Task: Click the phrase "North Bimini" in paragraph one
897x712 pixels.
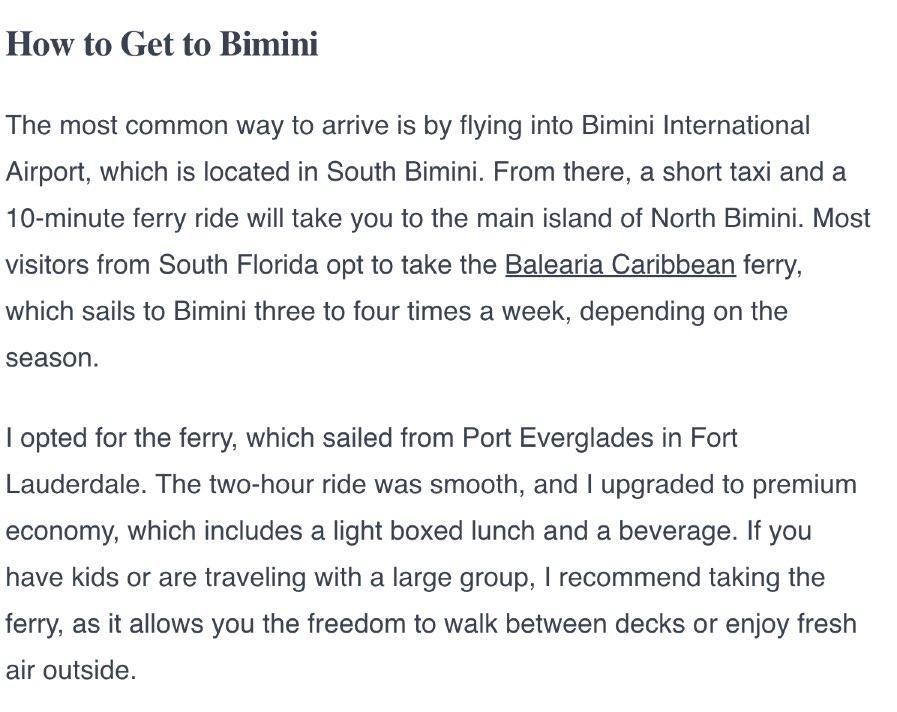Action: pos(723,218)
